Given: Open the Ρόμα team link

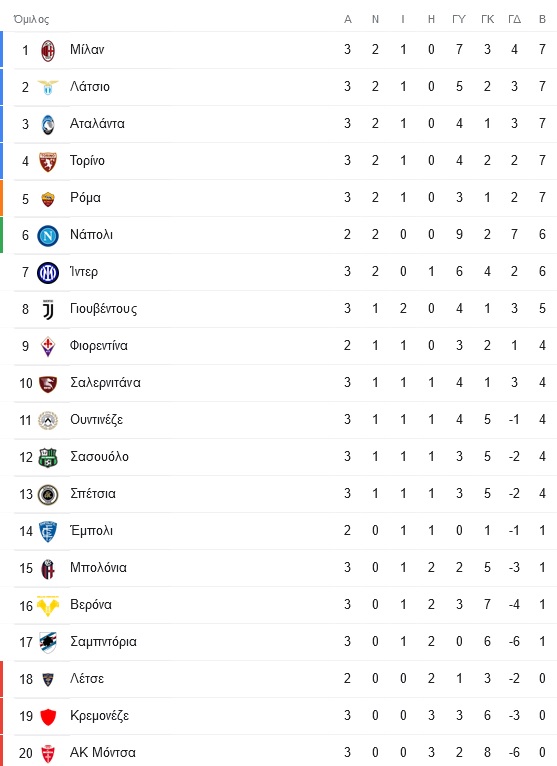Looking at the screenshot, I should click(85, 198).
